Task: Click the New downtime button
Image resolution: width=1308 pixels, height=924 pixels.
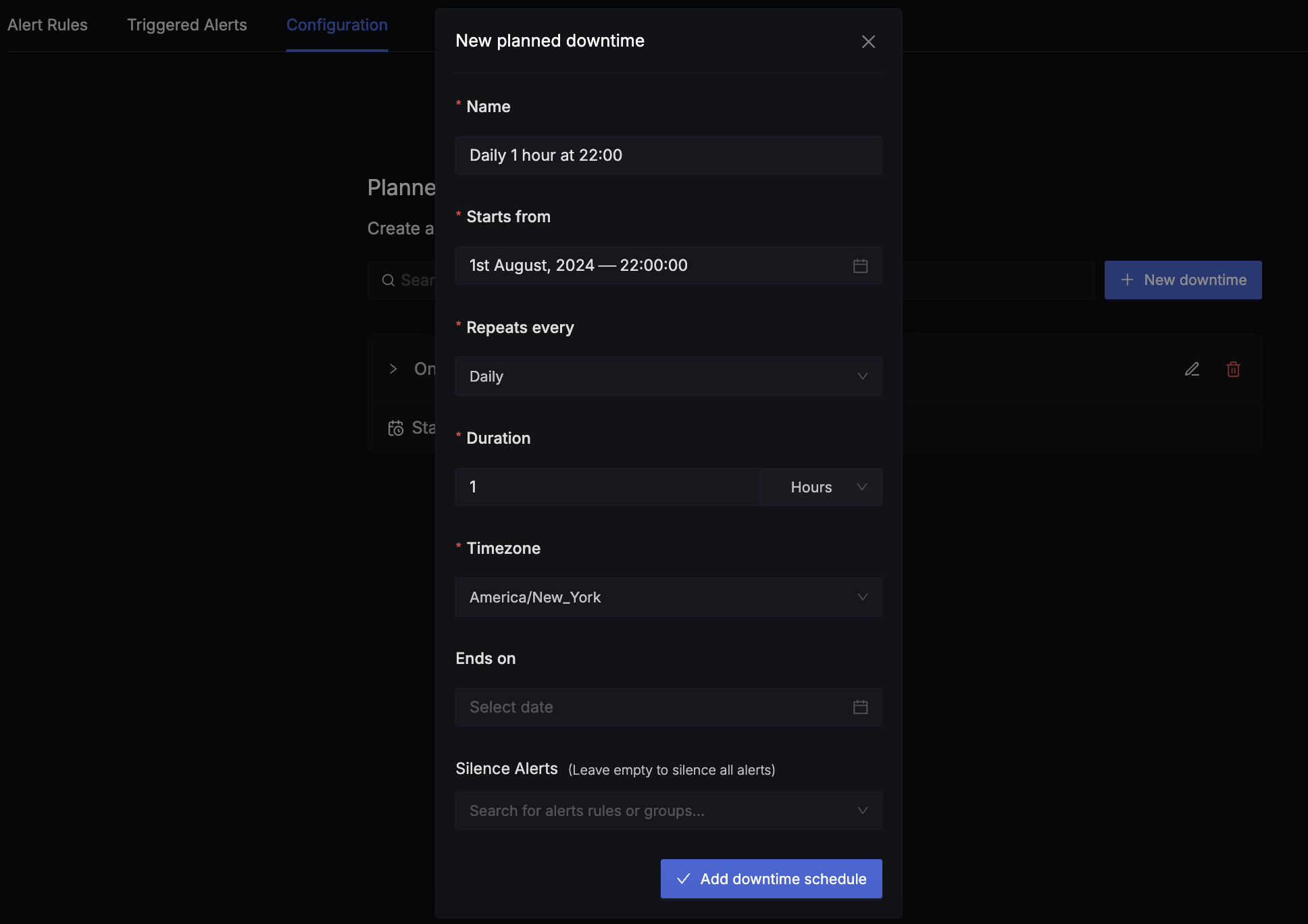Action: 1183,280
